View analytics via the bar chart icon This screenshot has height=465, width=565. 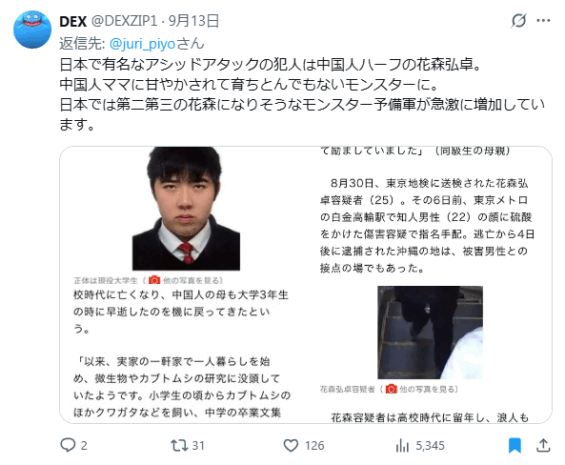coord(402,446)
